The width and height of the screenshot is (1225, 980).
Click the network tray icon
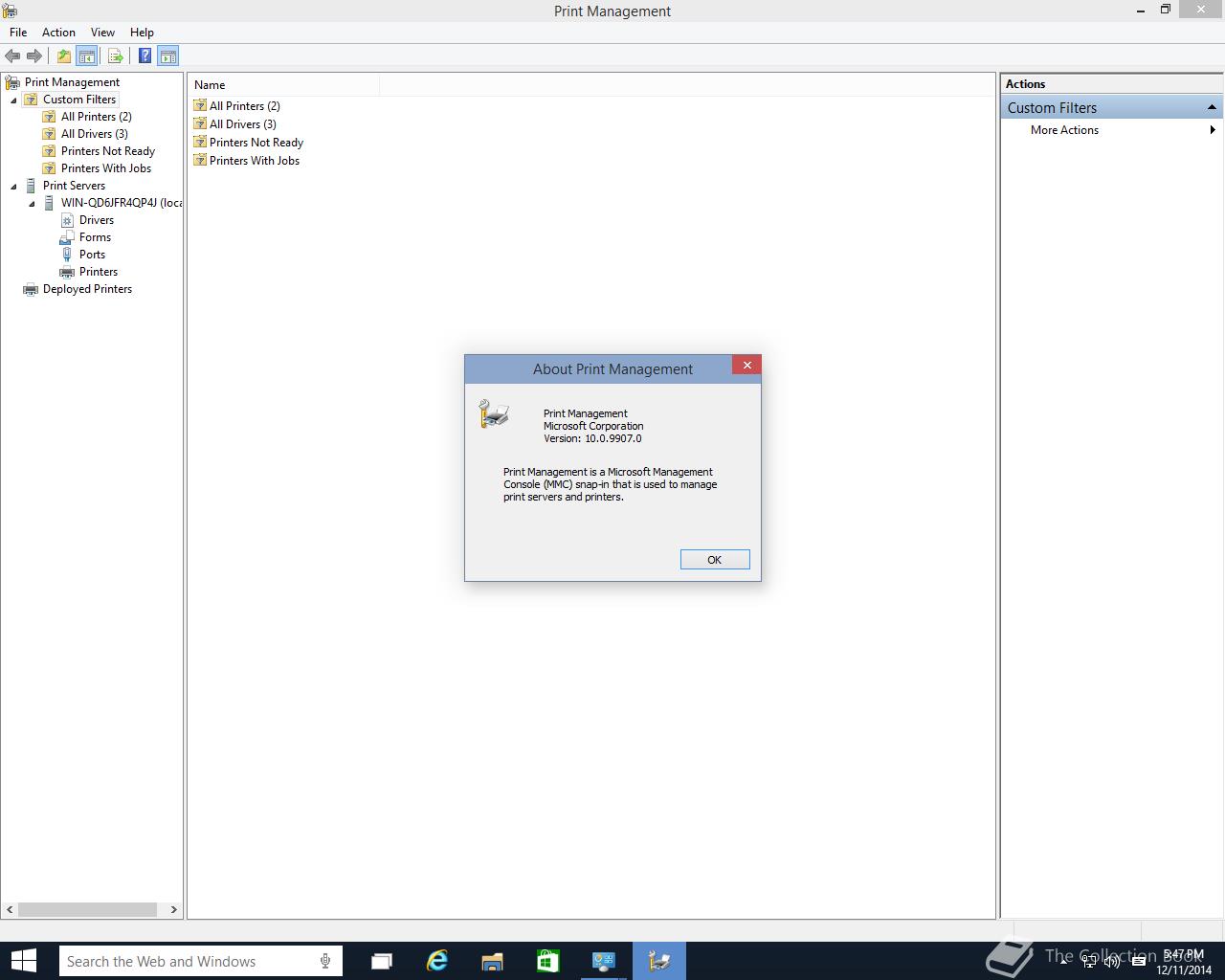1089,962
